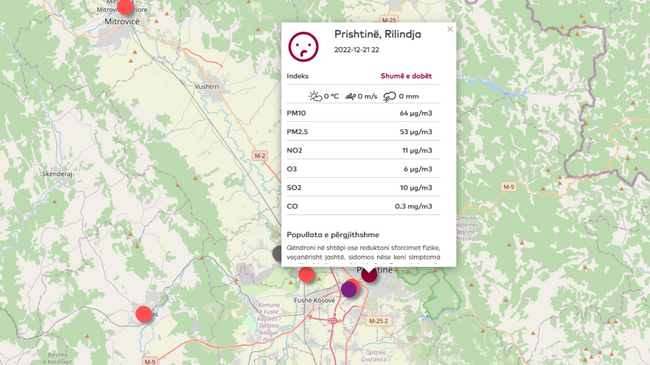Click the precipitation cloud icon
Viewport: 650px width, 365px height.
point(389,97)
